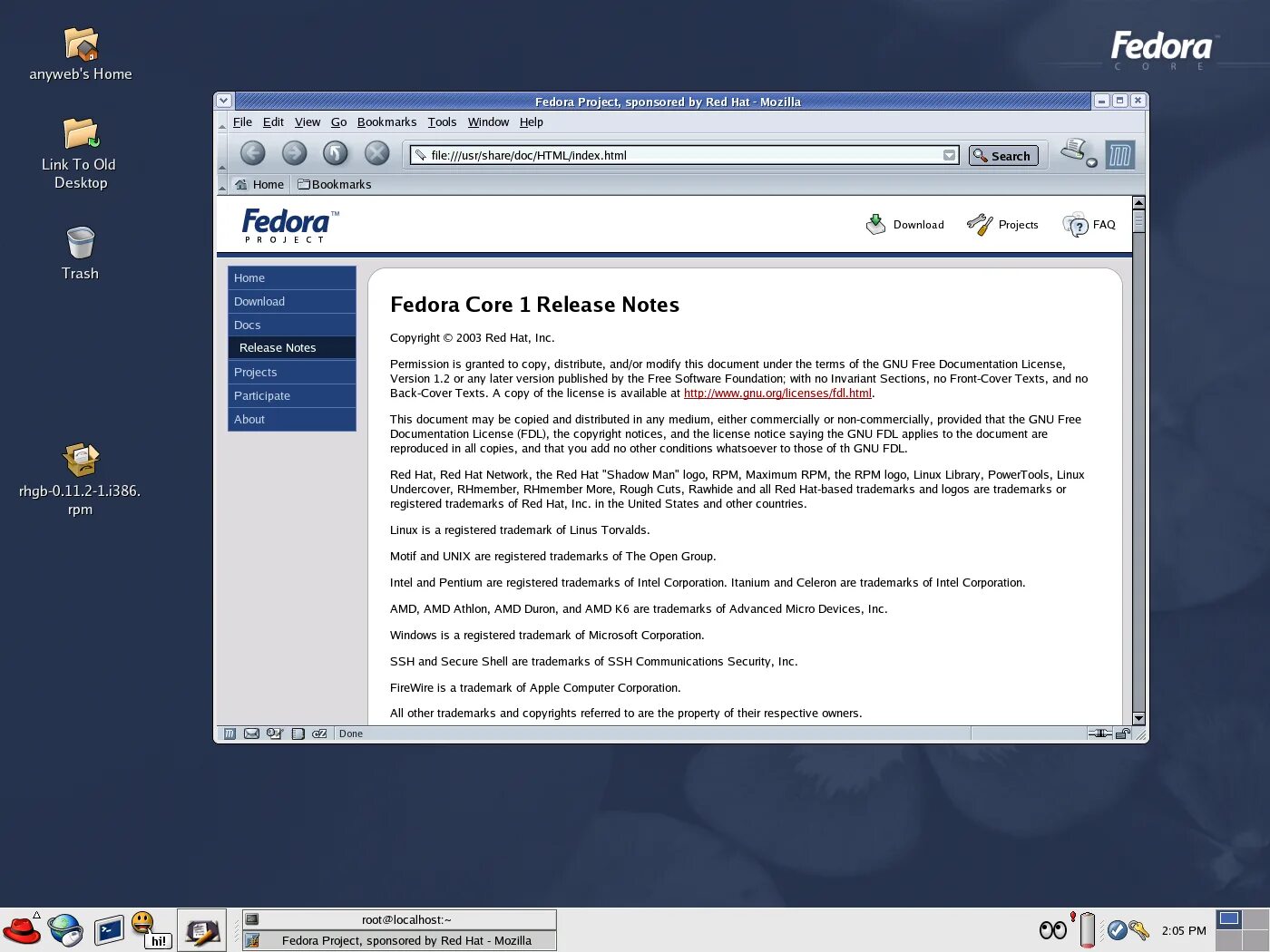Select Download in the sidebar navigation
This screenshot has width=1270, height=952.
point(292,301)
